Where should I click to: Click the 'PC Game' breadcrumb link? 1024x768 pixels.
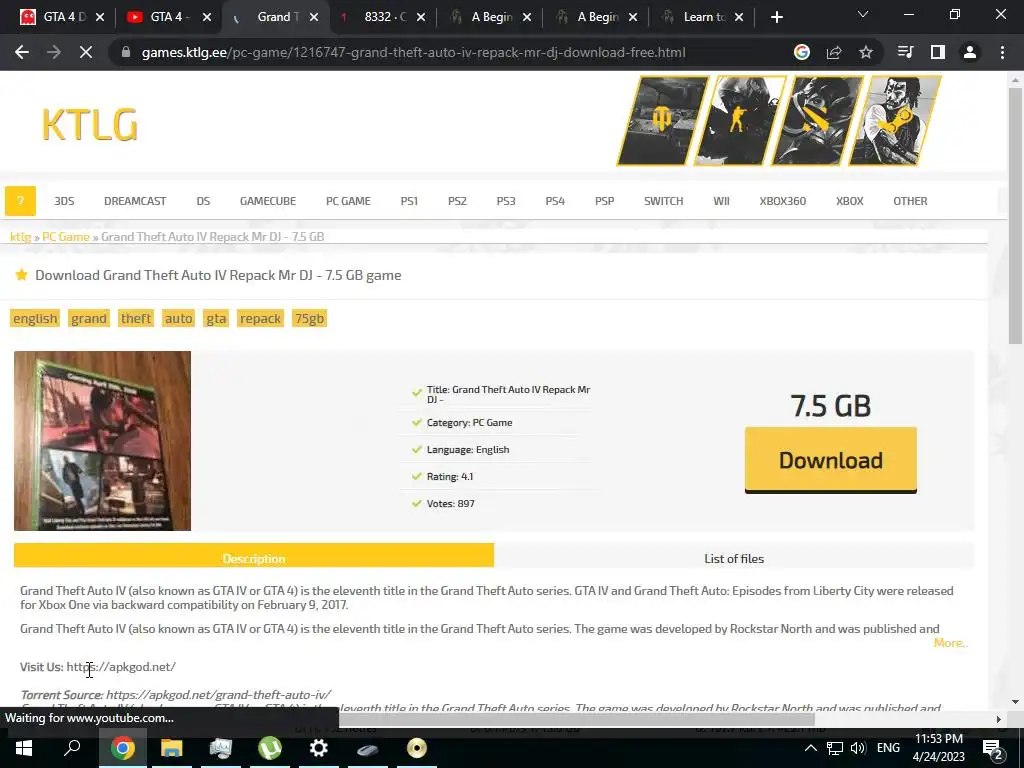[66, 236]
